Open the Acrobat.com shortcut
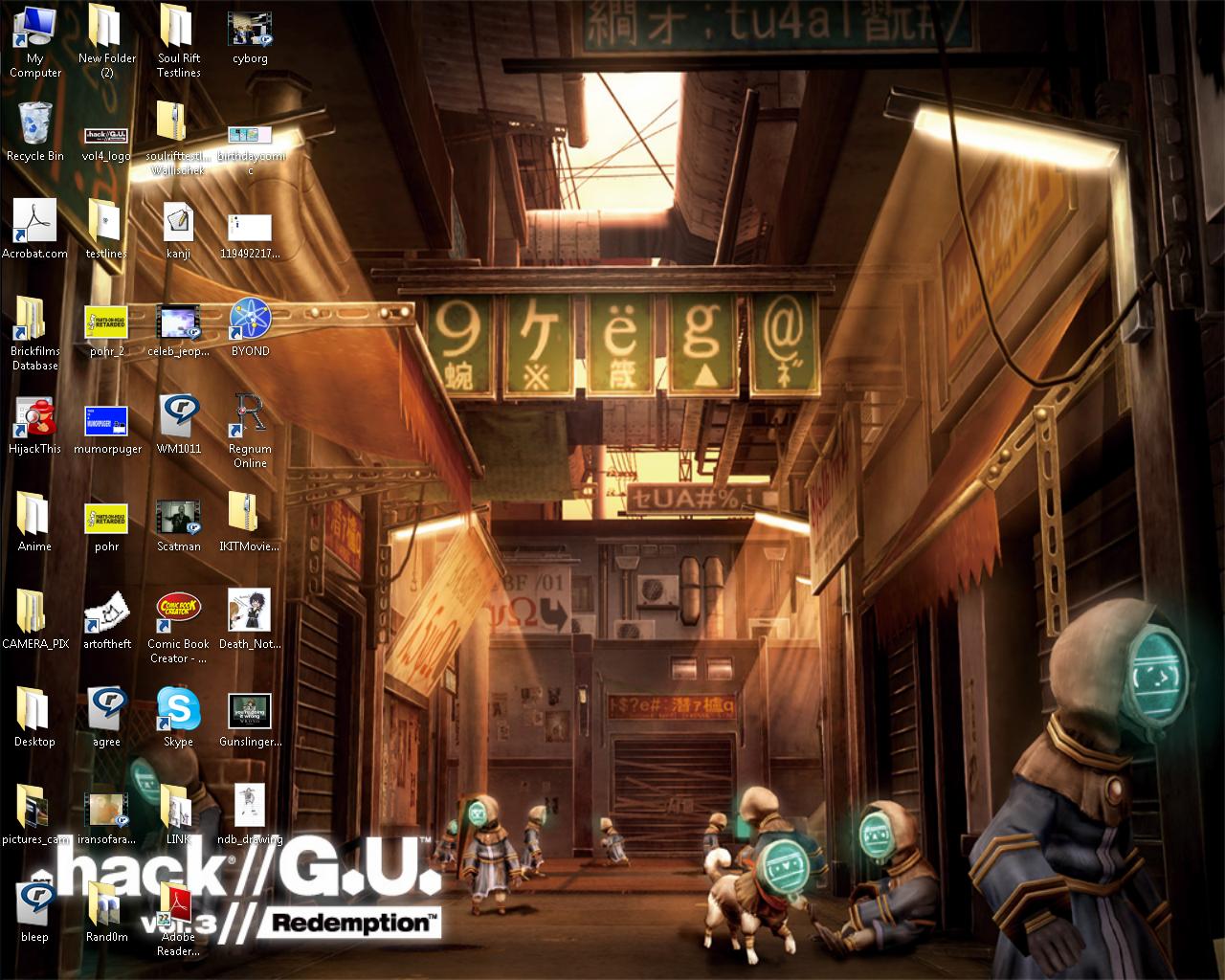 [34, 227]
